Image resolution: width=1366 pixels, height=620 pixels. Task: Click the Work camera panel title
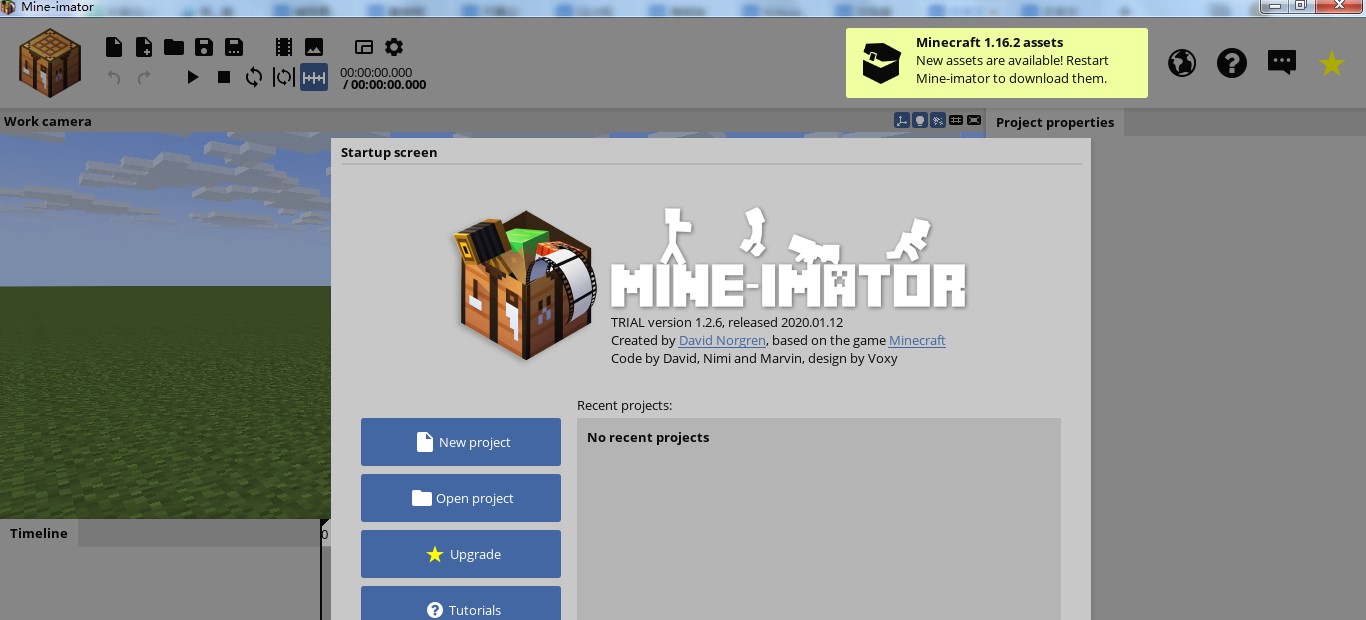(x=48, y=121)
